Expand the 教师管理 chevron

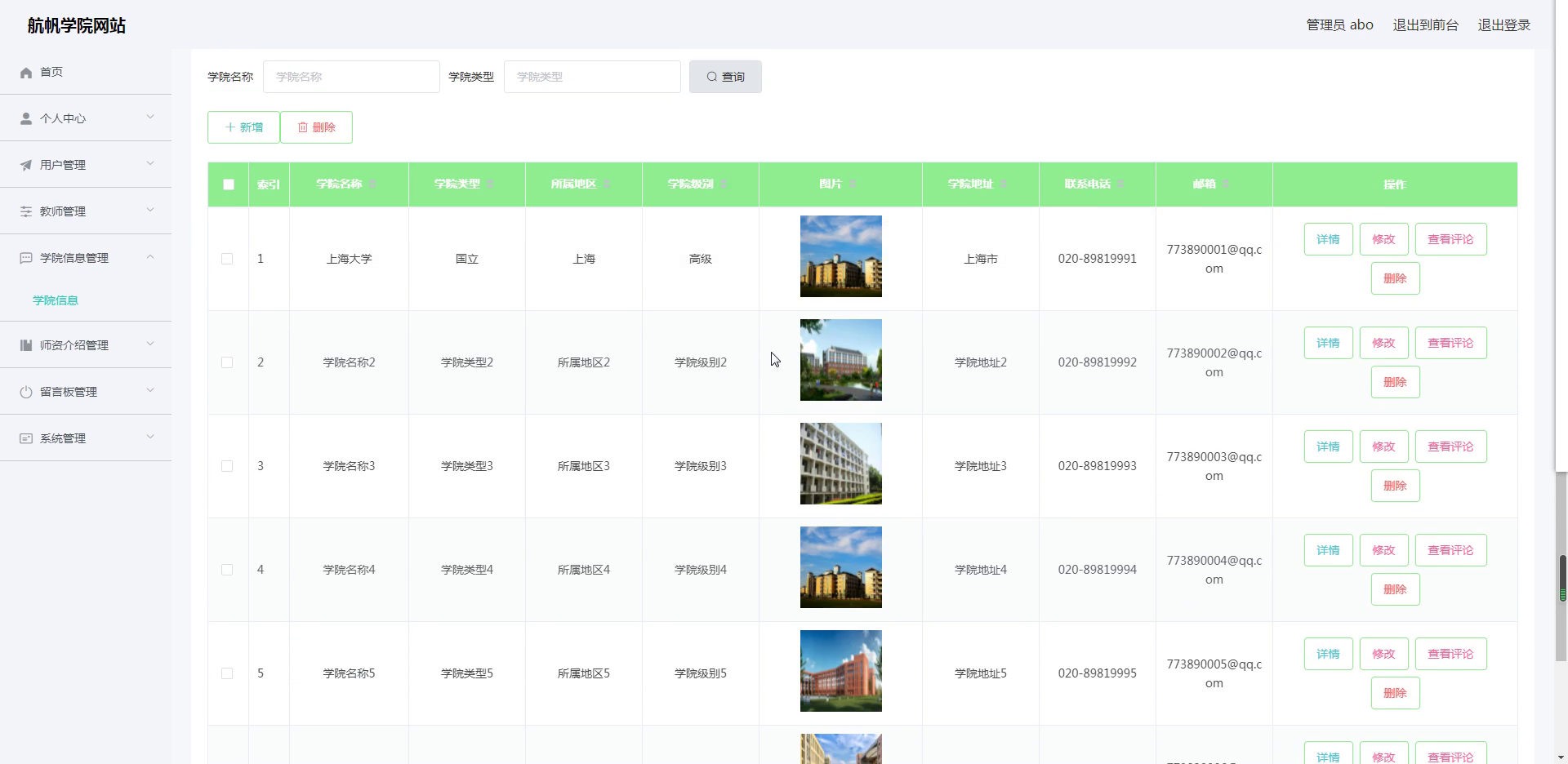coord(150,211)
